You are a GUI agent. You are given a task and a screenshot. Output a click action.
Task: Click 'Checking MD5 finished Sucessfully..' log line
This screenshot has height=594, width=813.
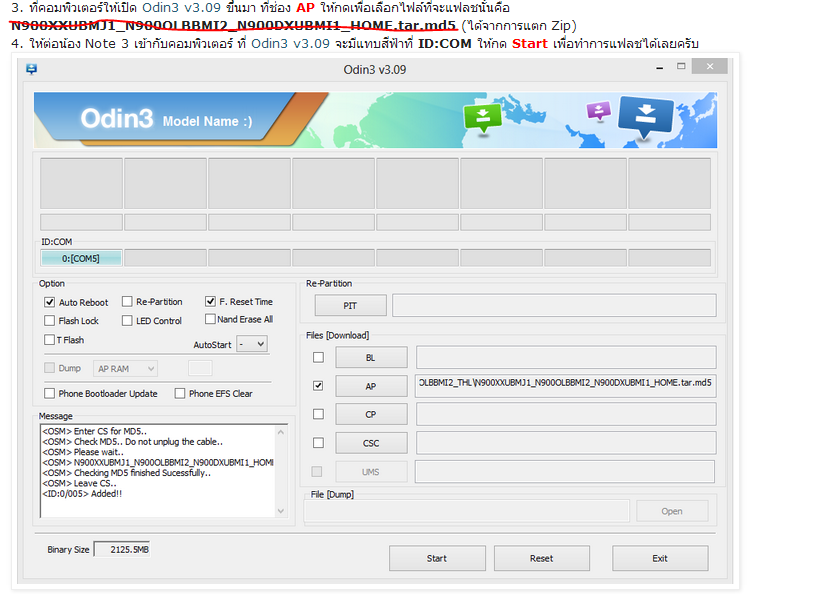127,473
